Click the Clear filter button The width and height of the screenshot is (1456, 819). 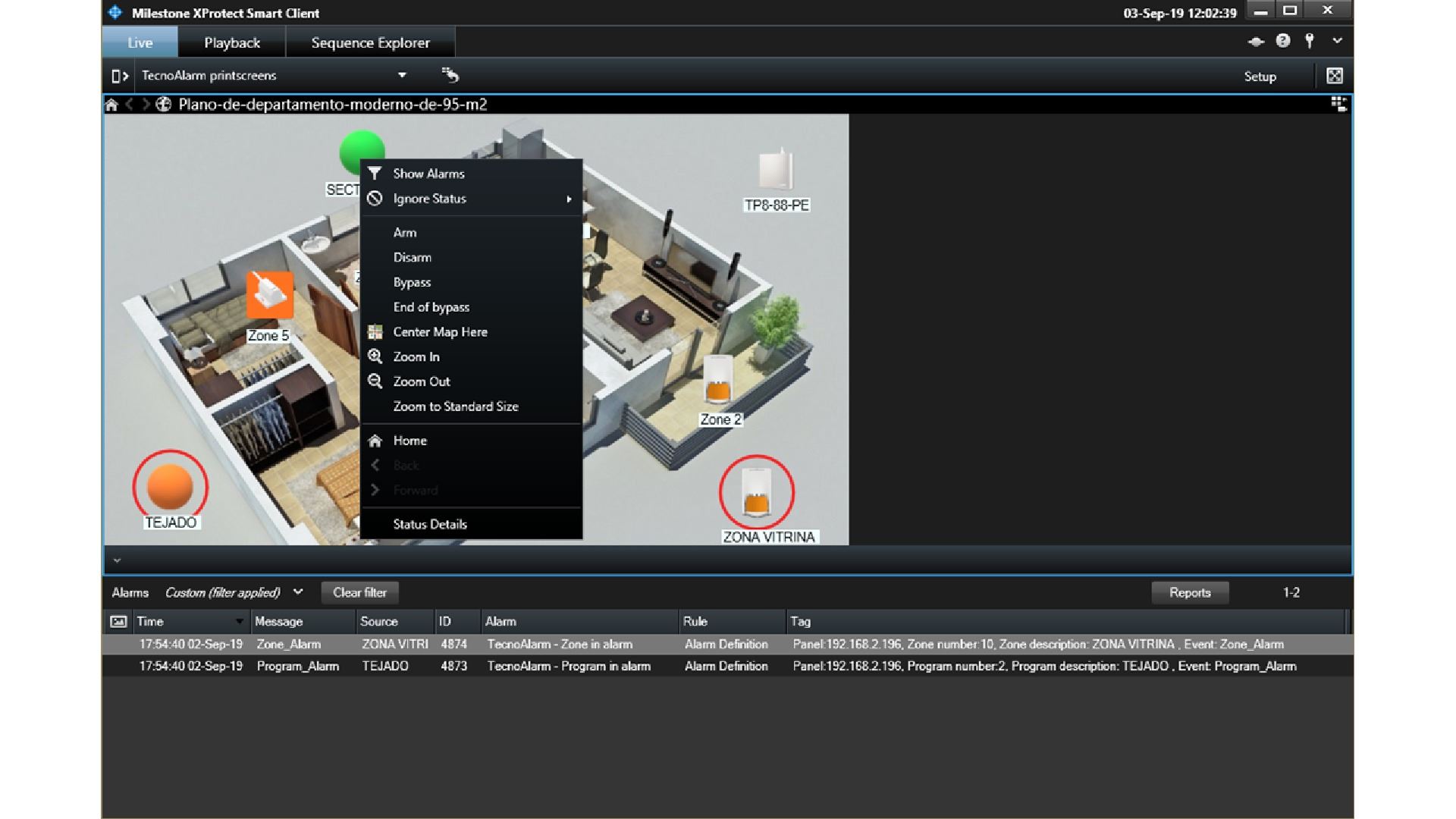(x=359, y=592)
